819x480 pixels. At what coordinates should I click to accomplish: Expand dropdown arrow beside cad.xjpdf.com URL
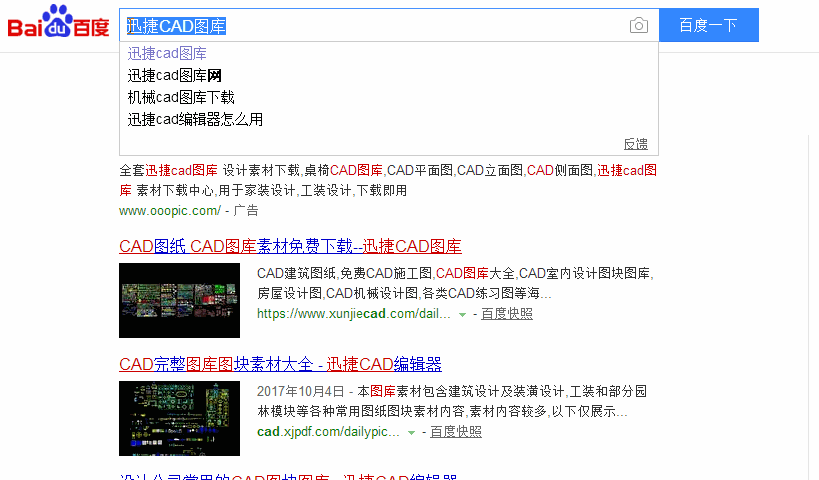[x=411, y=432]
